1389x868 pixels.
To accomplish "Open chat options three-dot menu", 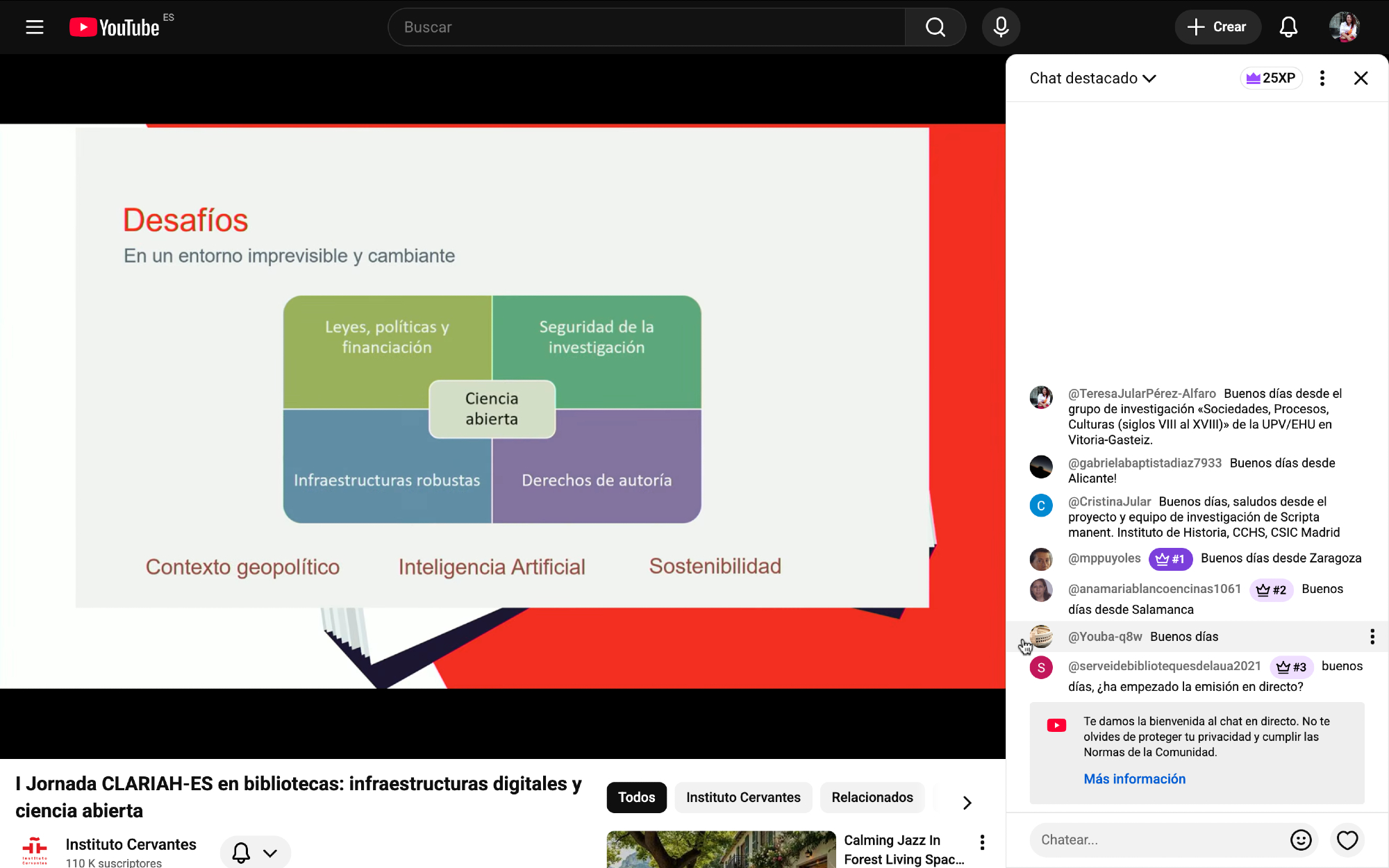I will coord(1322,78).
